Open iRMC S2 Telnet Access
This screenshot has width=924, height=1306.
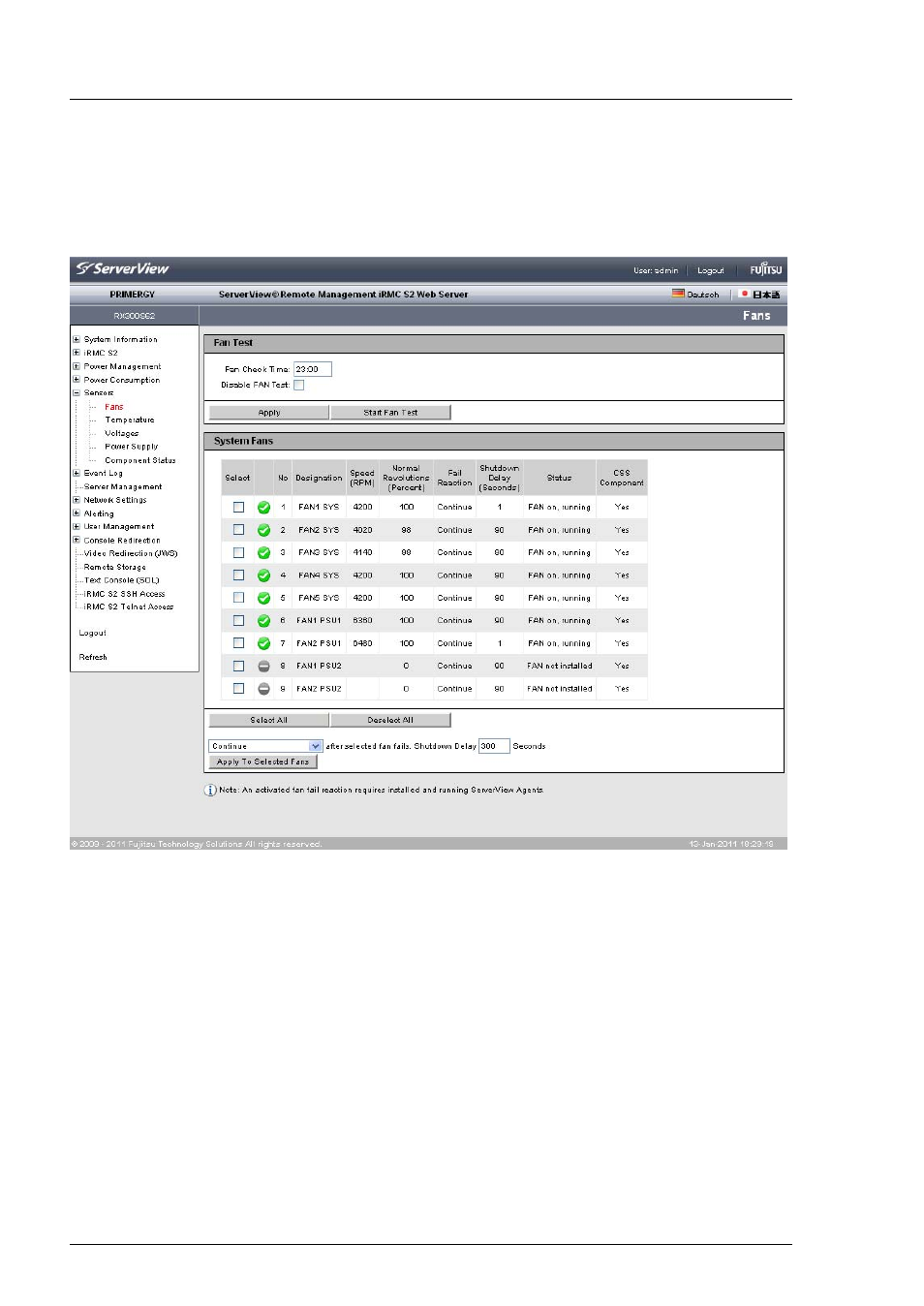click(x=129, y=606)
